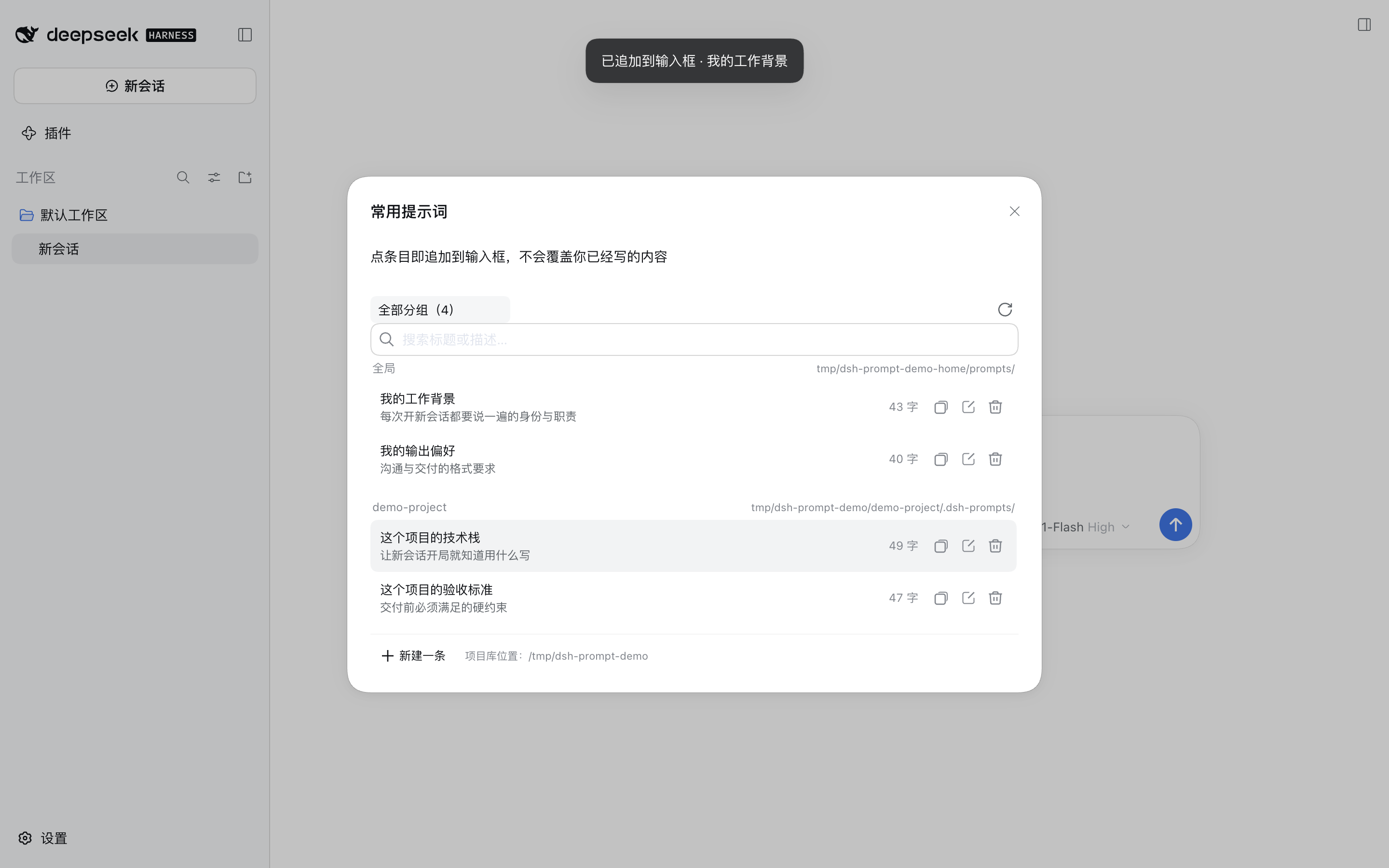Add a new workspace folder
This screenshot has height=868, width=1389.
click(245, 177)
